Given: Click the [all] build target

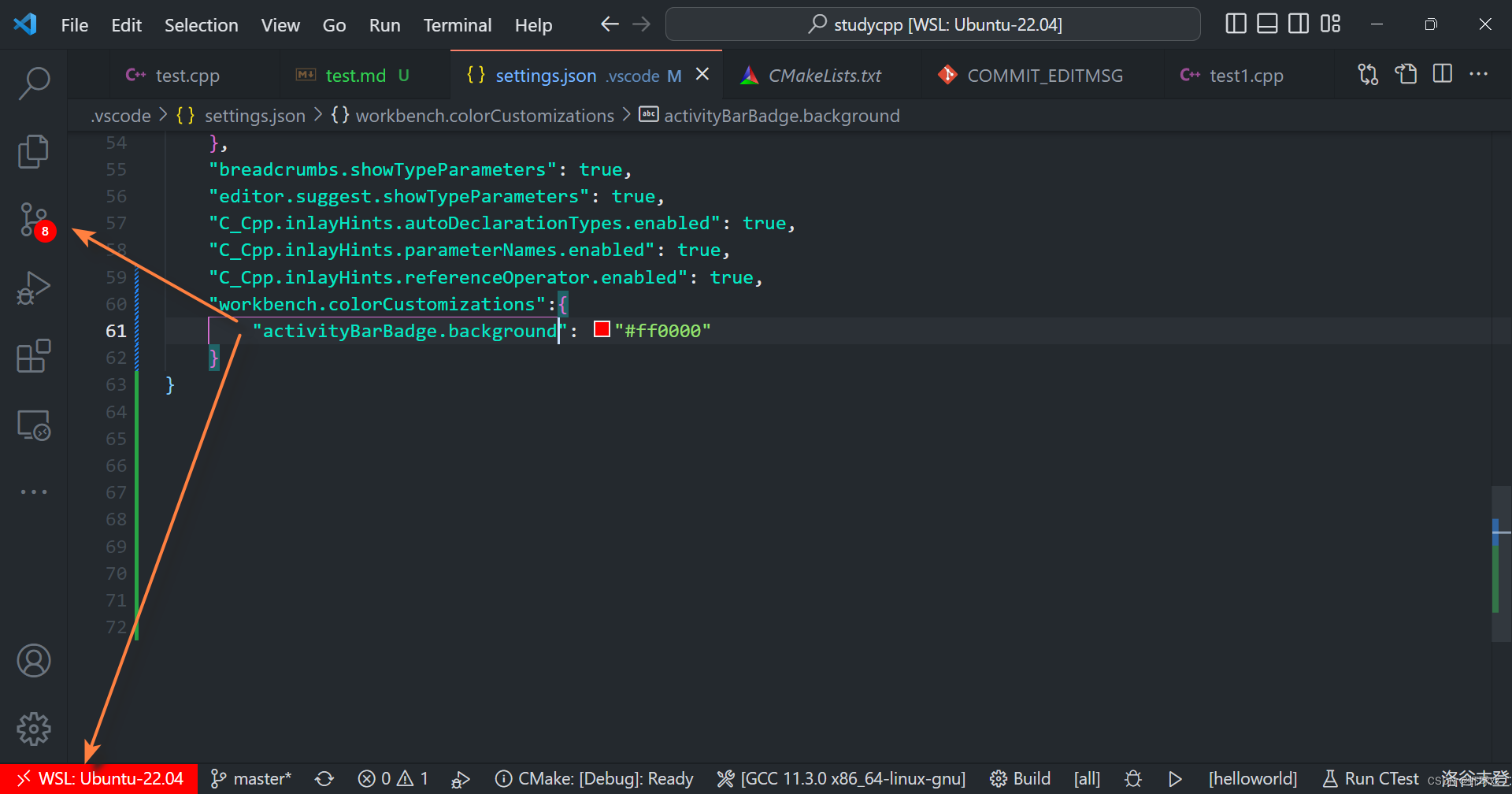Looking at the screenshot, I should coord(1087,779).
